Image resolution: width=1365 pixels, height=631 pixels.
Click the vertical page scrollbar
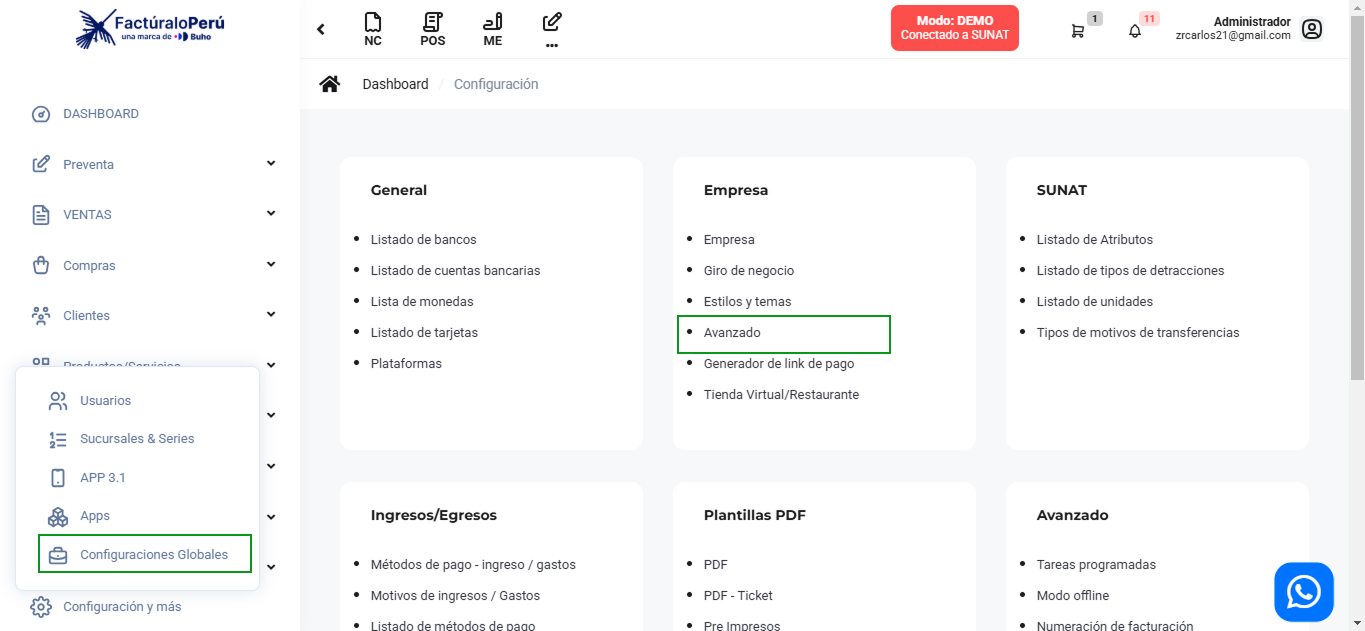1356,200
